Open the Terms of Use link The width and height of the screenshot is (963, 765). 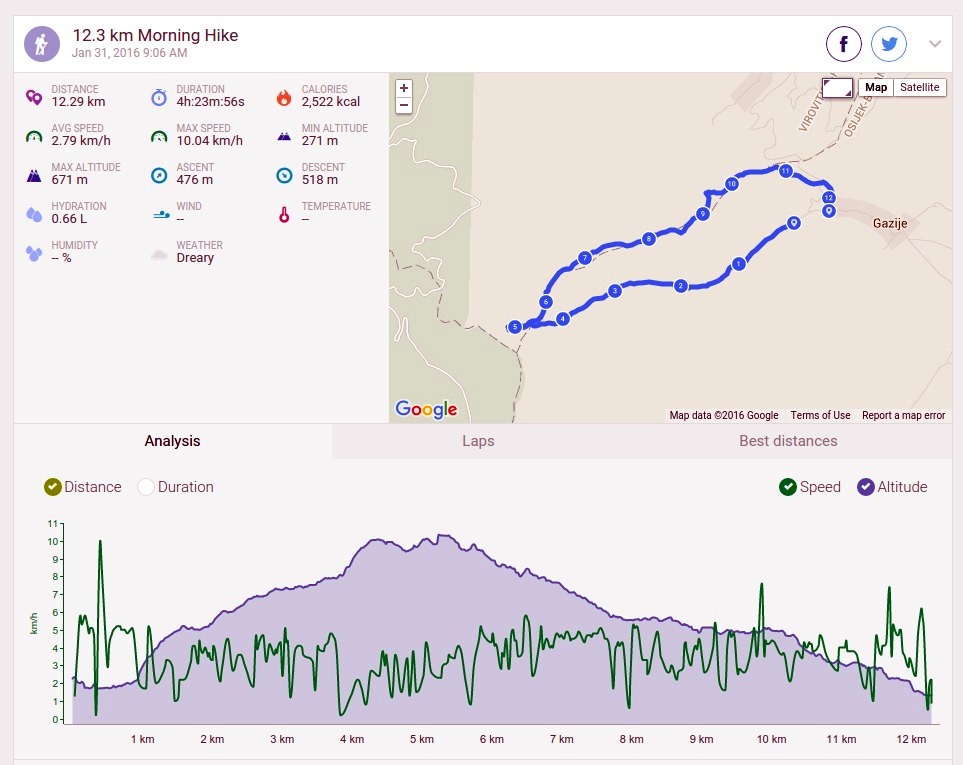[820, 415]
